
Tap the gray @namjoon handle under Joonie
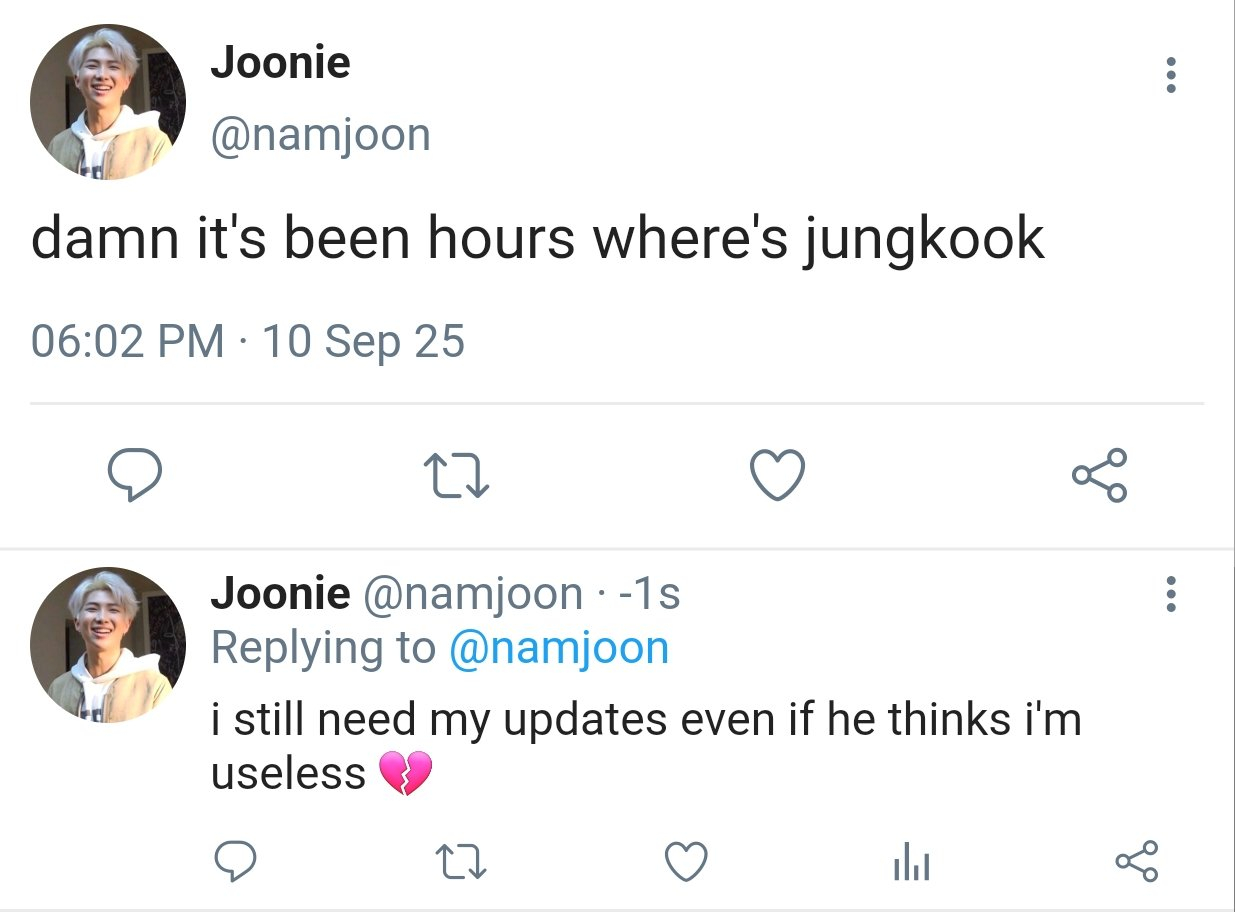pyautogui.click(x=320, y=134)
